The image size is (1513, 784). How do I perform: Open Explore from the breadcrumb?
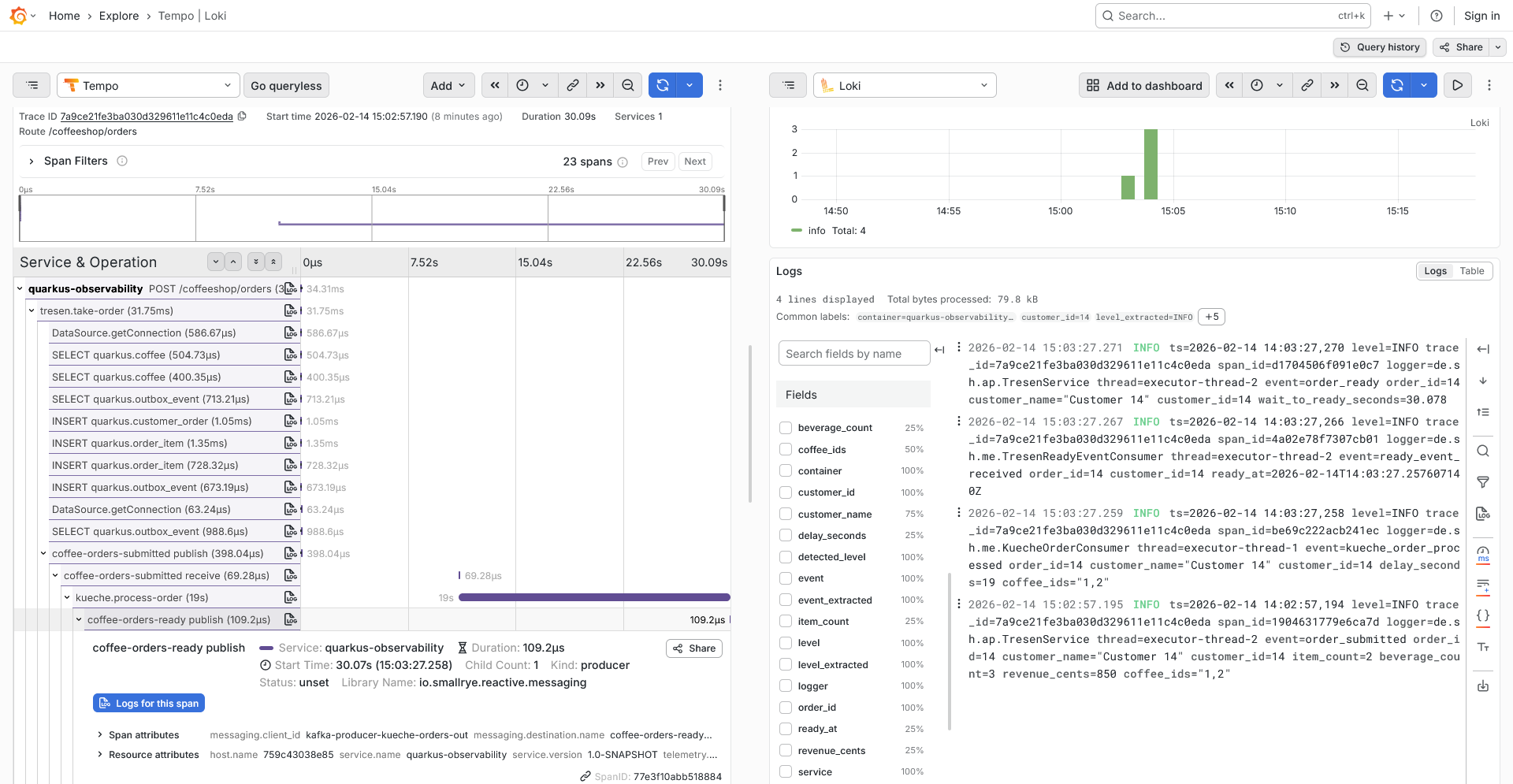tap(119, 16)
